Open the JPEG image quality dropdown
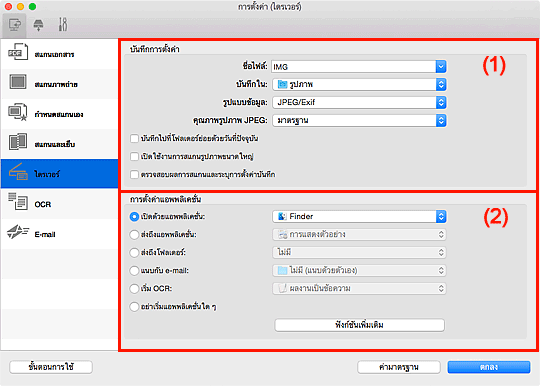This screenshot has width=540, height=386. click(x=359, y=121)
